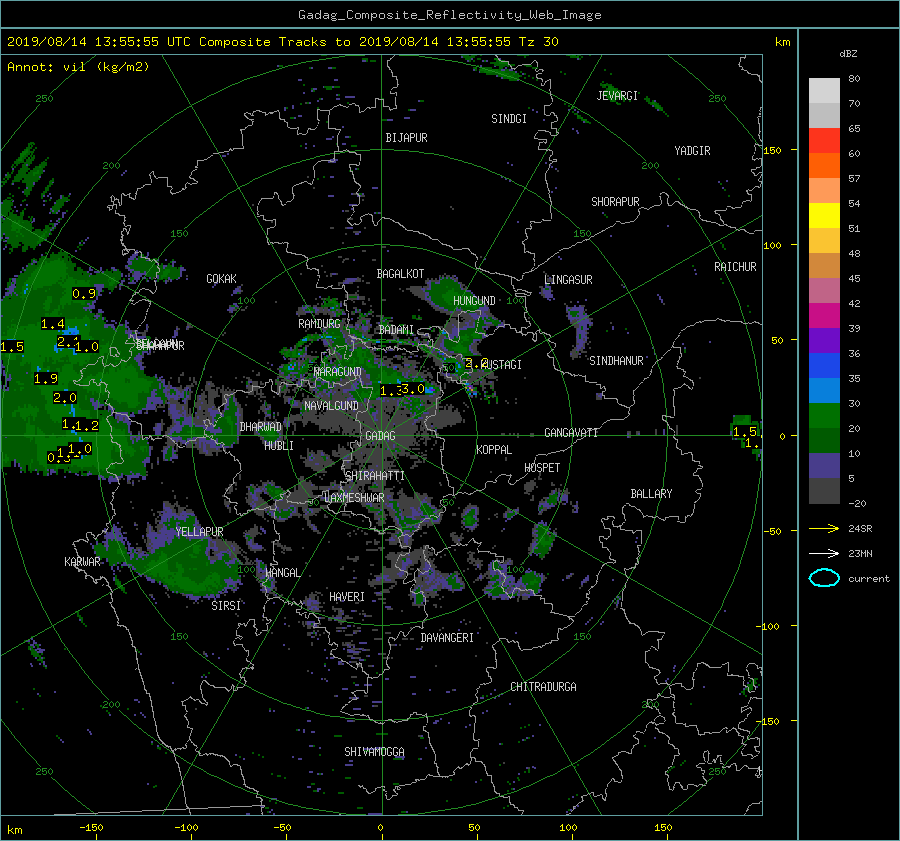Click the RAICHUR city label

(x=735, y=267)
